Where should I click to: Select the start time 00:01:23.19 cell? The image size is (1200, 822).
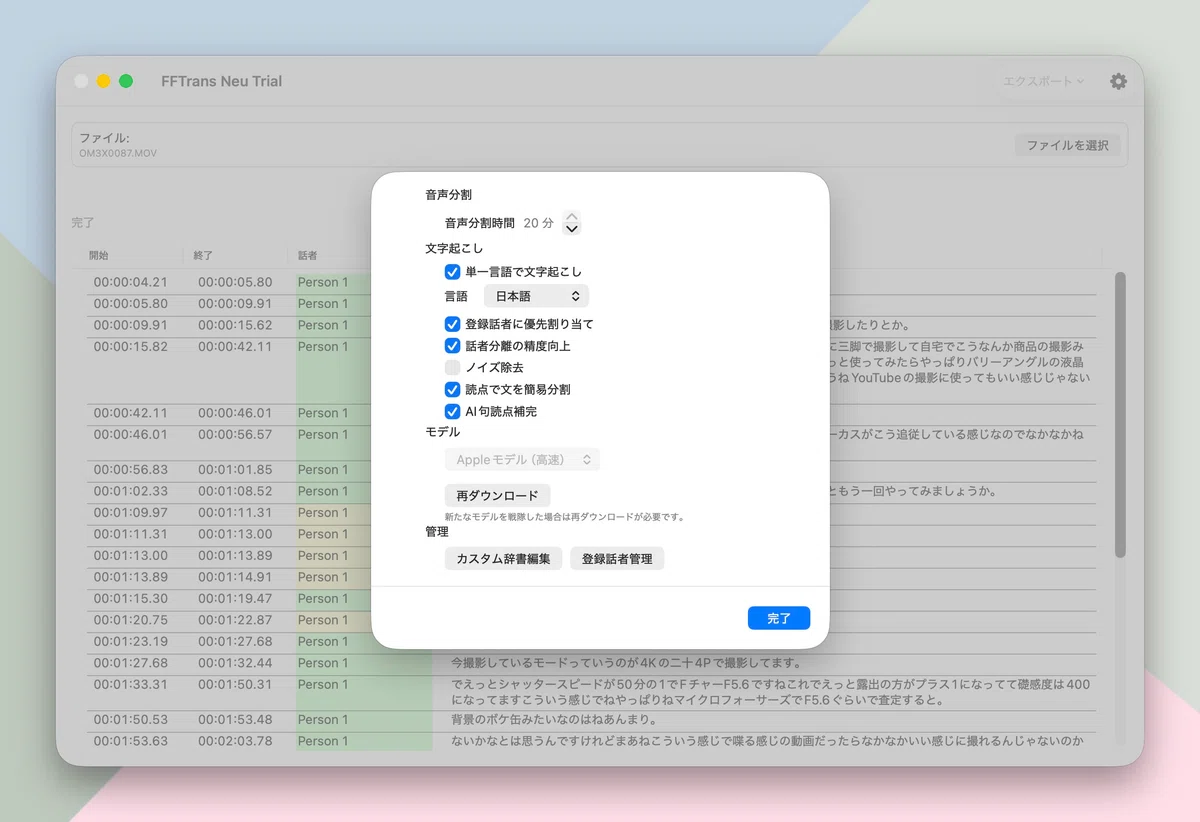tap(131, 642)
